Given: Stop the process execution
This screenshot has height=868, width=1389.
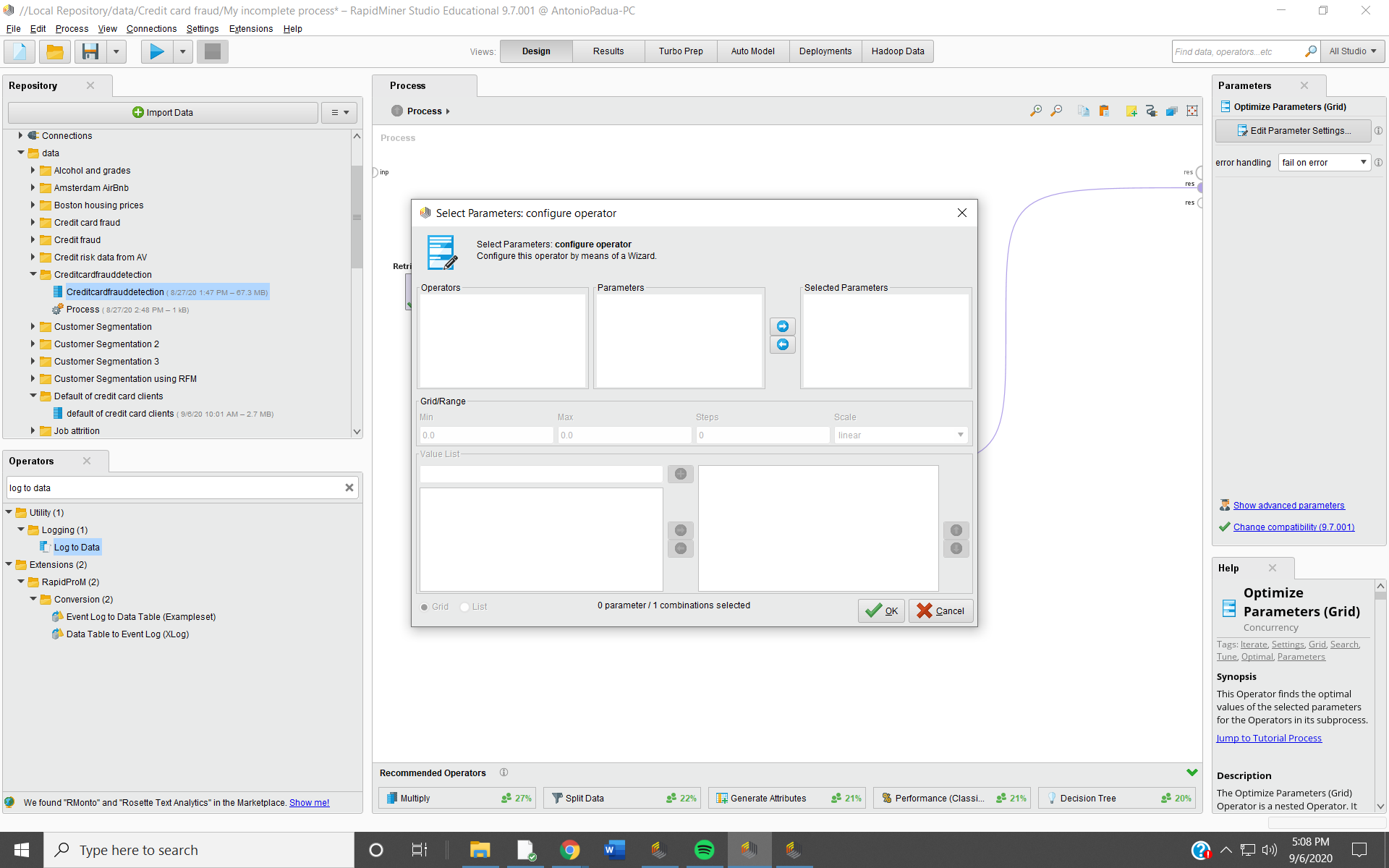Looking at the screenshot, I should point(213,51).
